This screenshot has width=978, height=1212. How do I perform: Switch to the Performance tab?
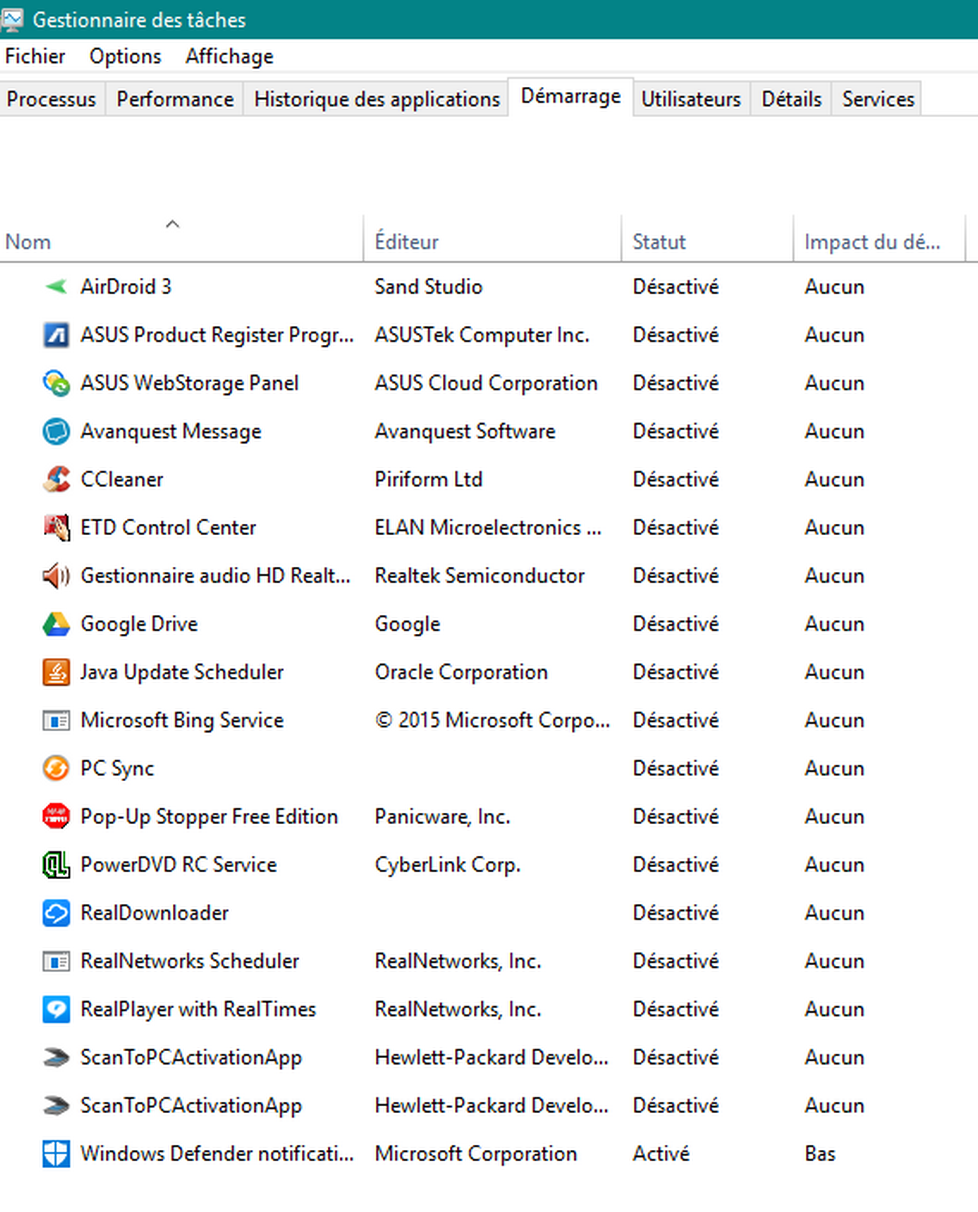pos(175,99)
